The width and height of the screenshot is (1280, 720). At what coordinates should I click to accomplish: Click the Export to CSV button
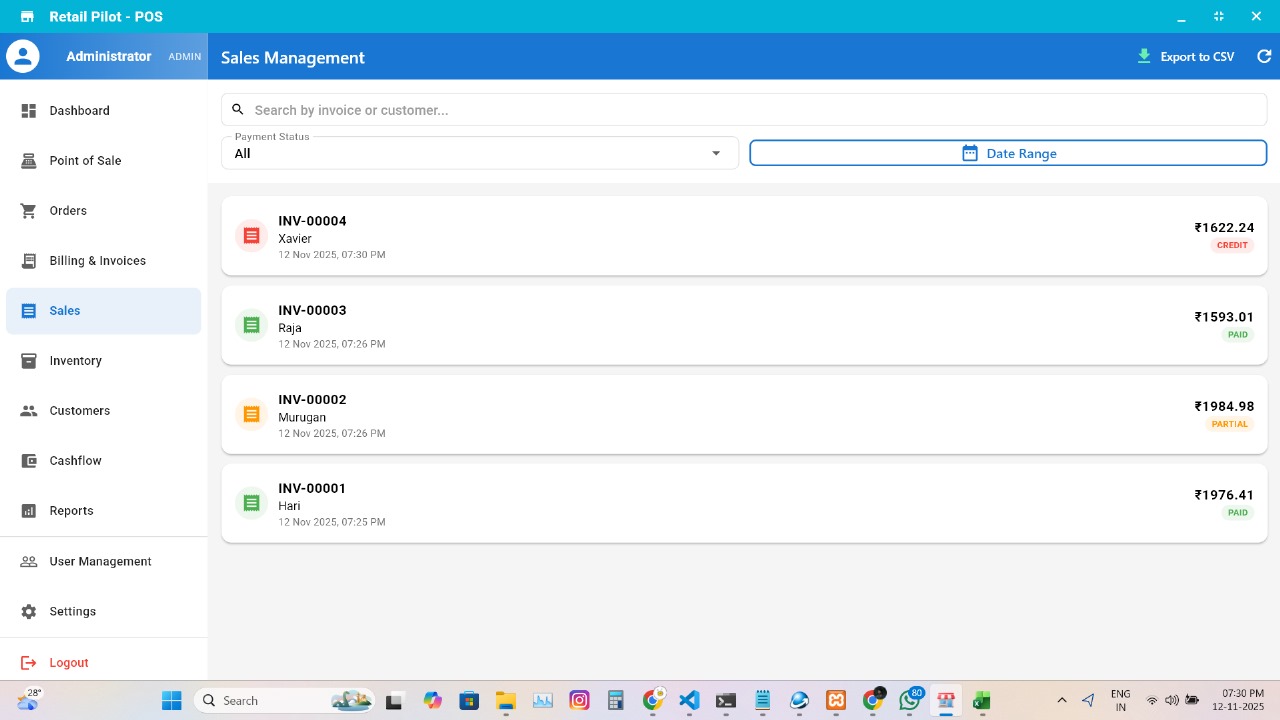pyautogui.click(x=1186, y=57)
